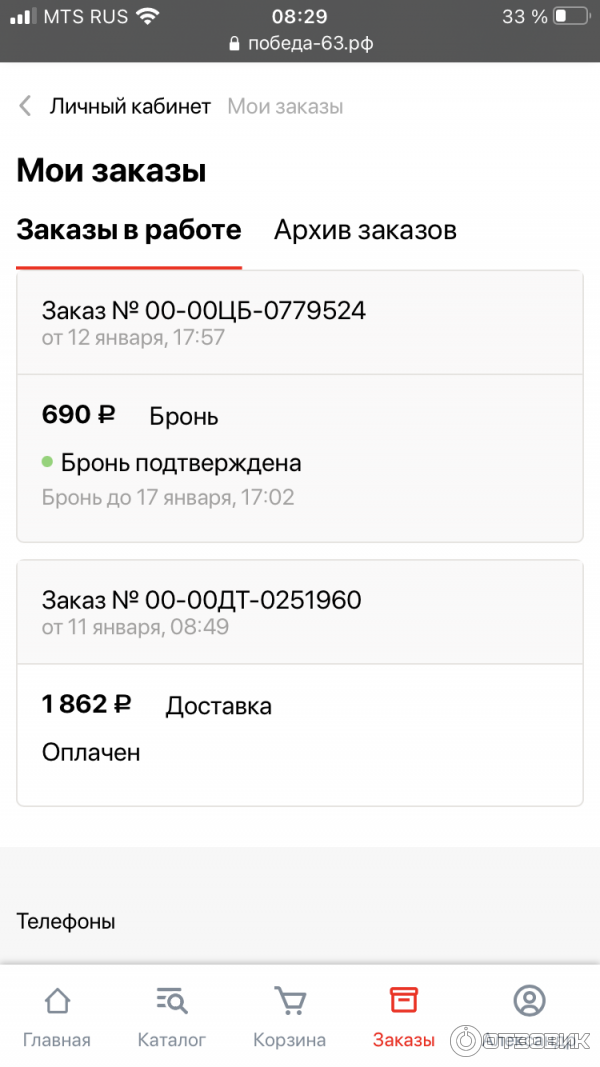Image resolution: width=600 pixels, height=1067 pixels.
Task: Select the Заказы box icon
Action: (x=404, y=1001)
